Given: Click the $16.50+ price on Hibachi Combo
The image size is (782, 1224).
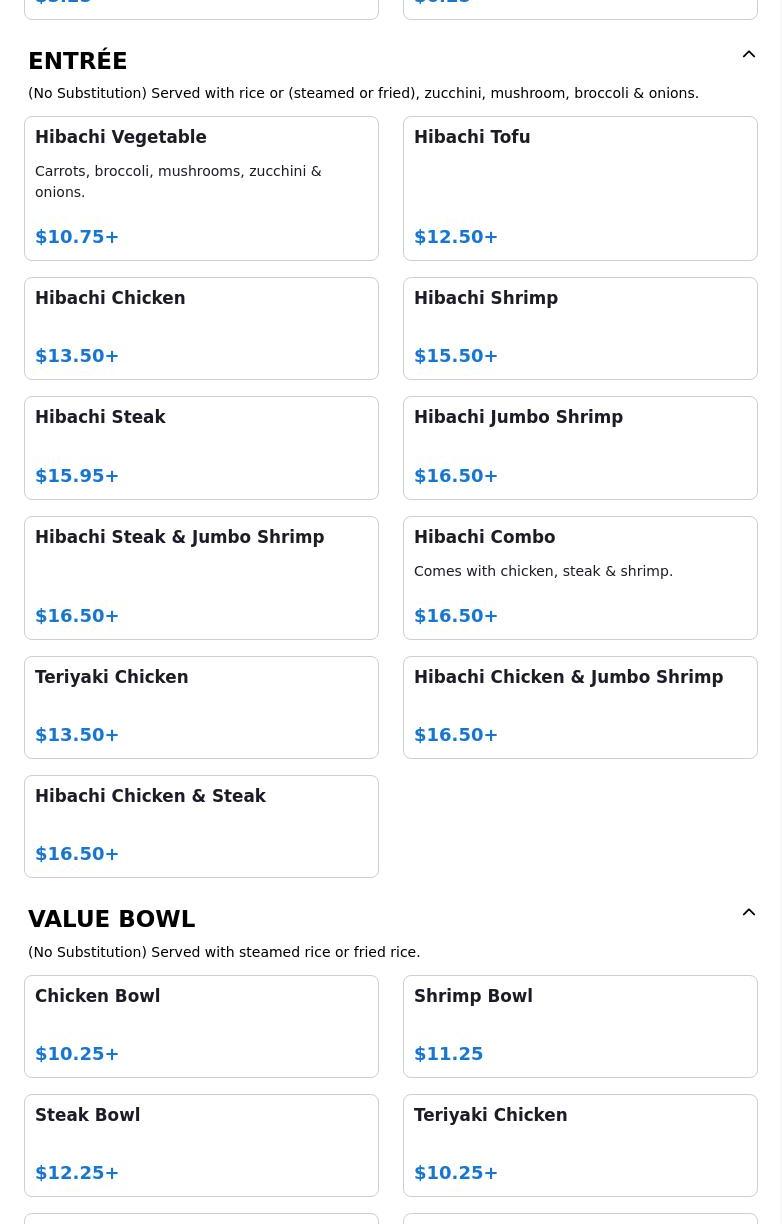Looking at the screenshot, I should pos(456,616).
